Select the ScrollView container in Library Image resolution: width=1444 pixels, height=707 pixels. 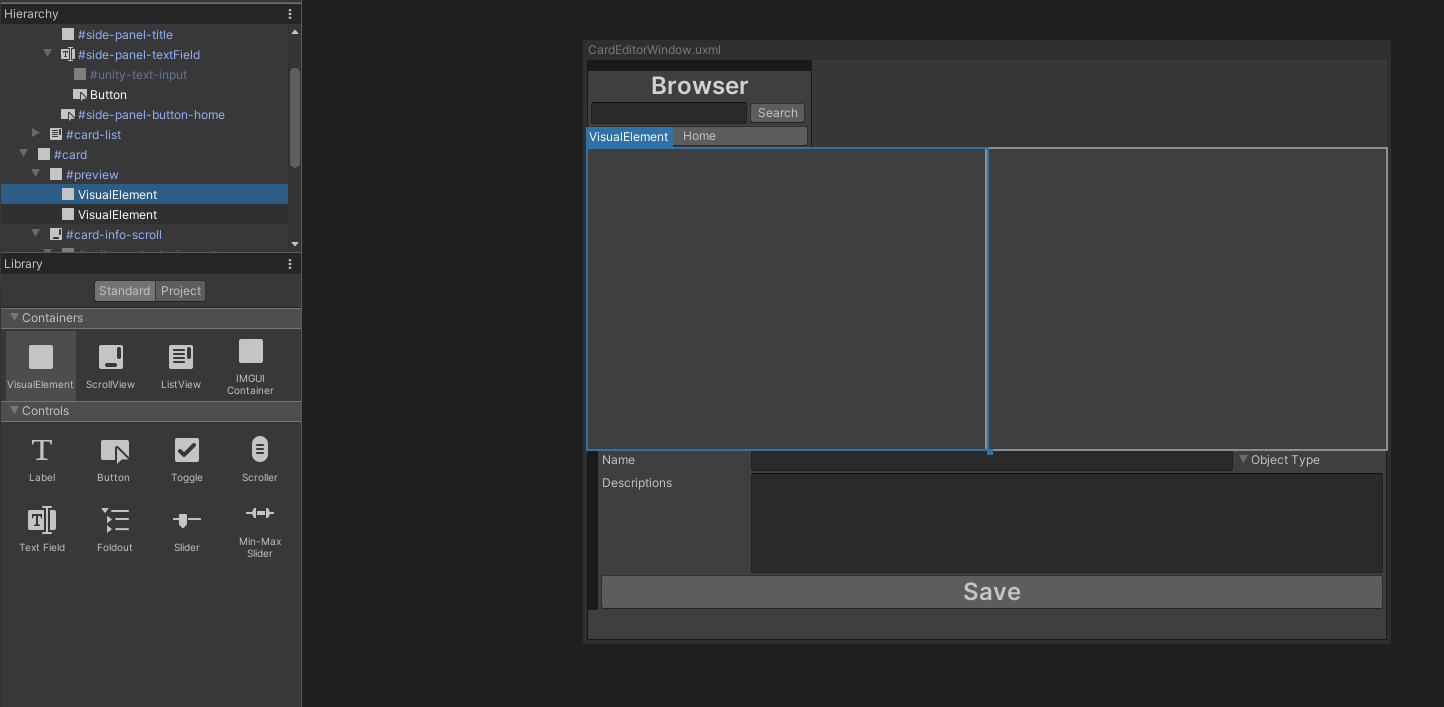(110, 363)
